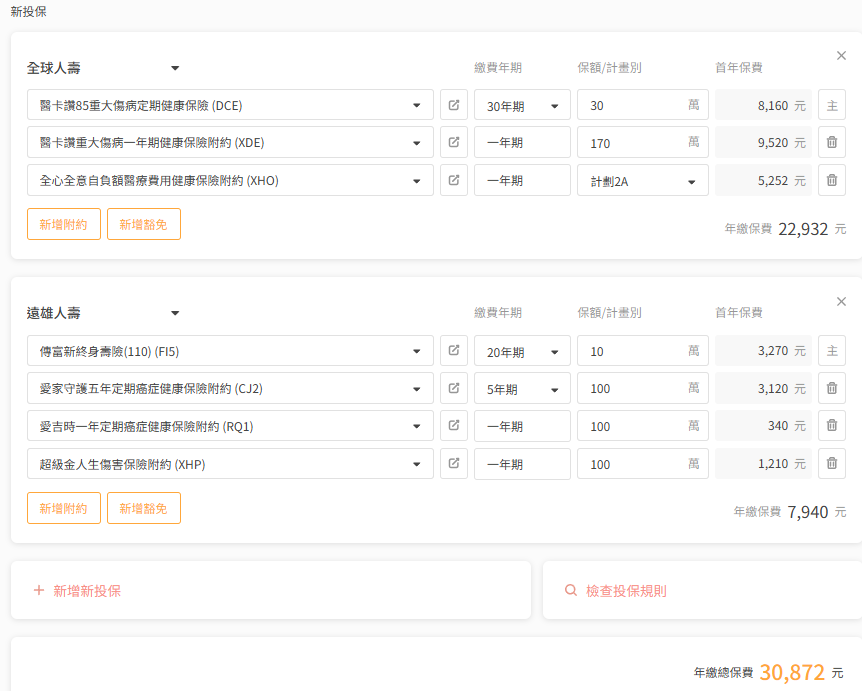Image resolution: width=862 pixels, height=691 pixels.
Task: Click the 主 main-contract badge on FI5 row
Action: point(832,351)
